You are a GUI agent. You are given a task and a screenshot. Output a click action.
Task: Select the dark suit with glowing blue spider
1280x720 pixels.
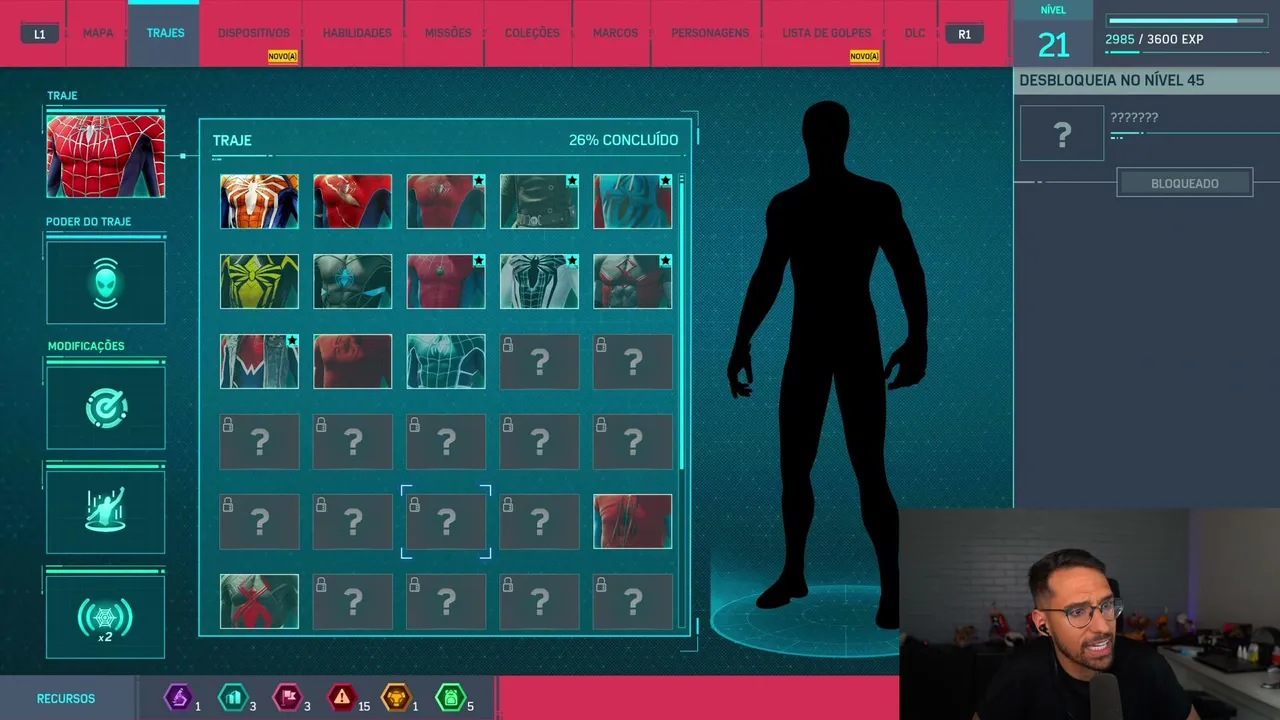point(353,281)
